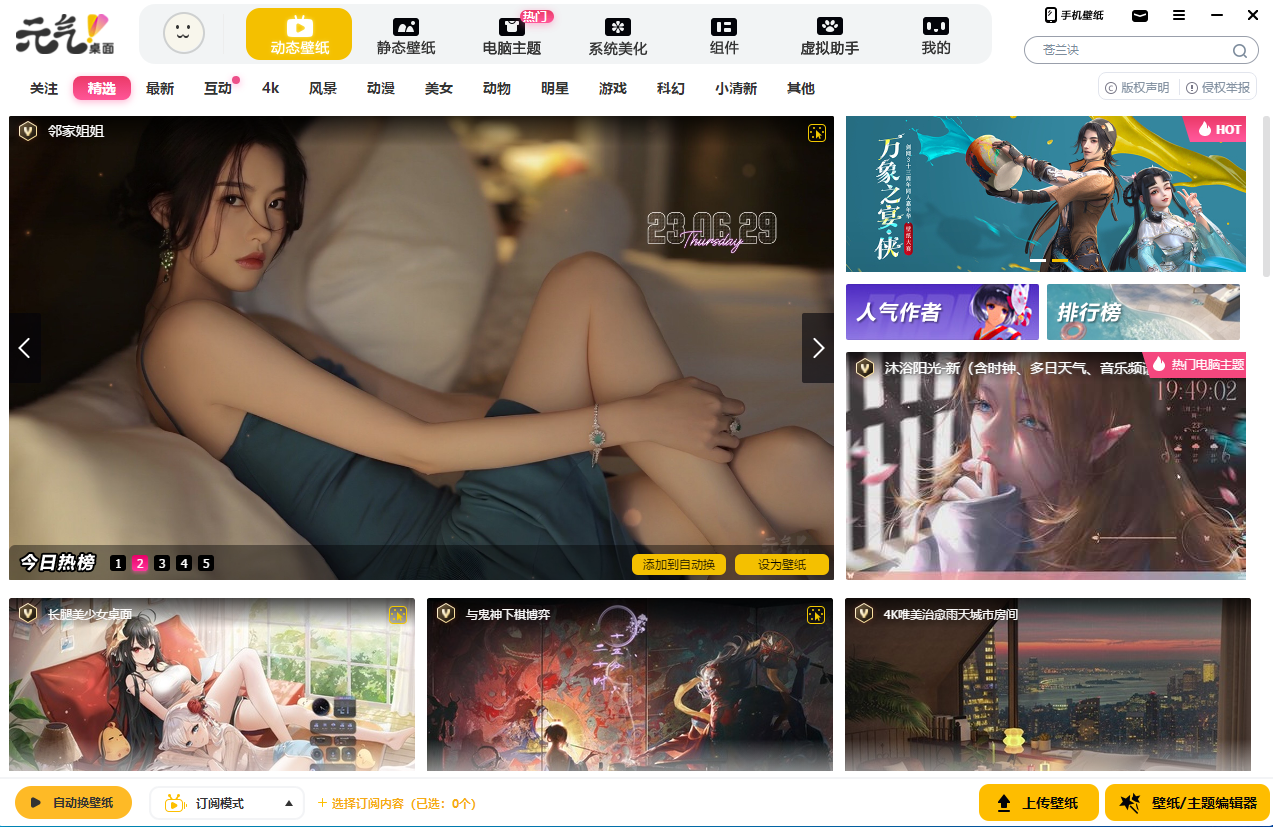The width and height of the screenshot is (1273, 827).
Task: Open the 手机壁纸 mobile wallpaper icon
Action: (1074, 15)
